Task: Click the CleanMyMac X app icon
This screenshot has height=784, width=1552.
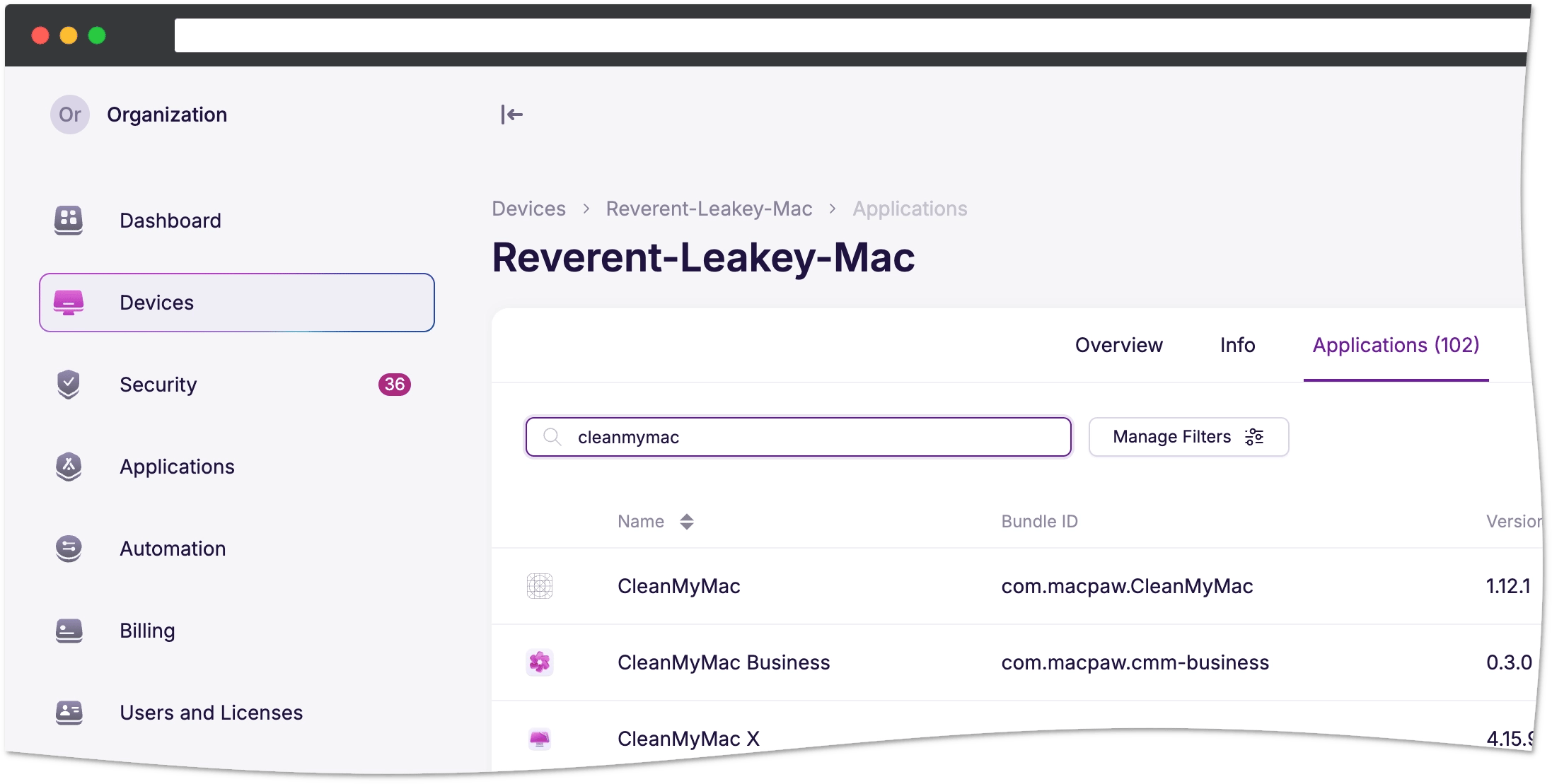Action: 540,739
